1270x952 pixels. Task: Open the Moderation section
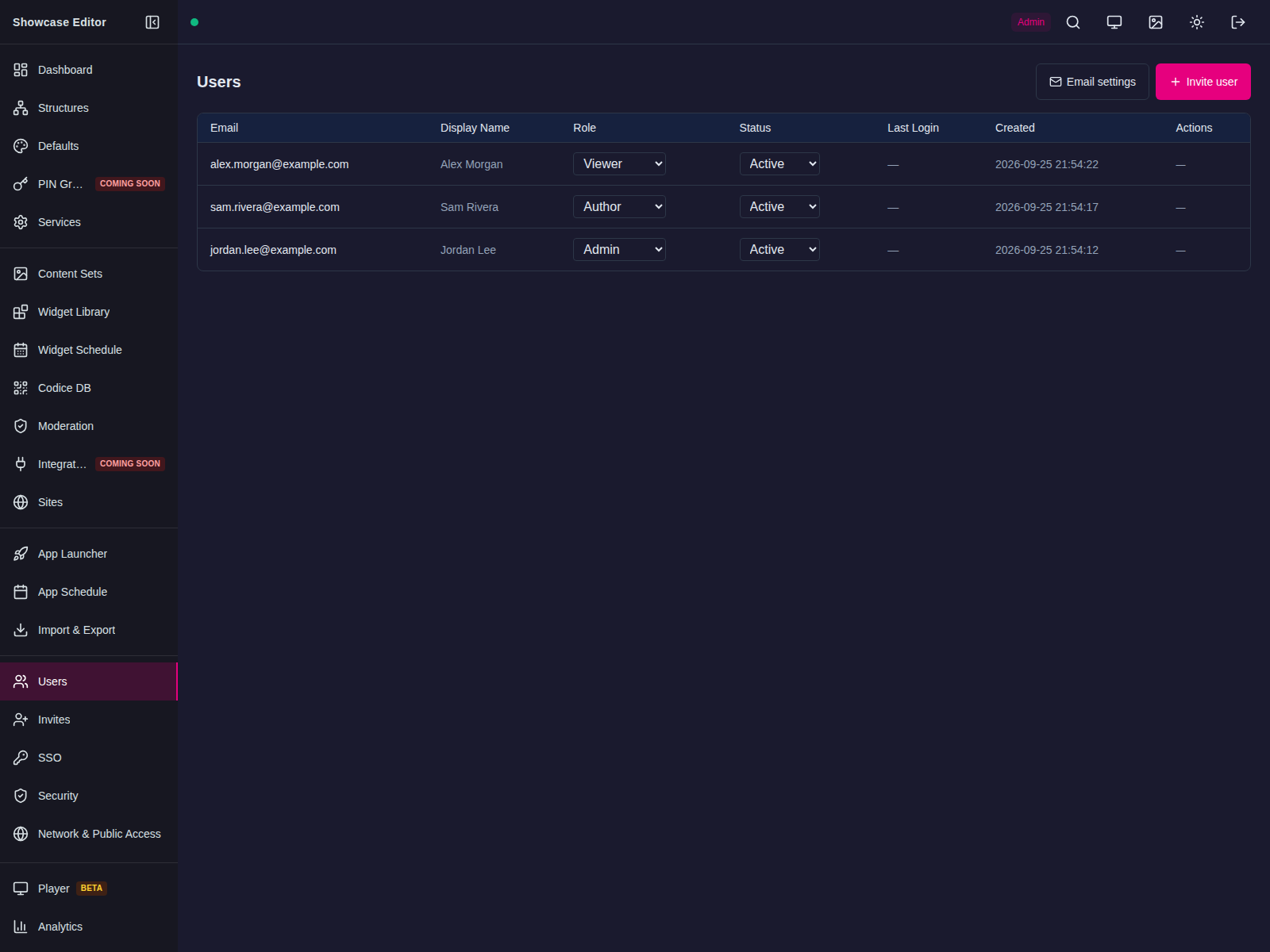point(89,426)
